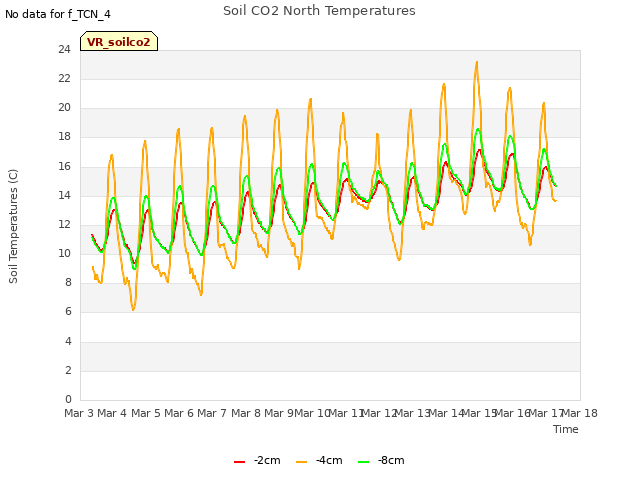
Task: Click the 22 y-axis tick label
Action: pos(64,78)
